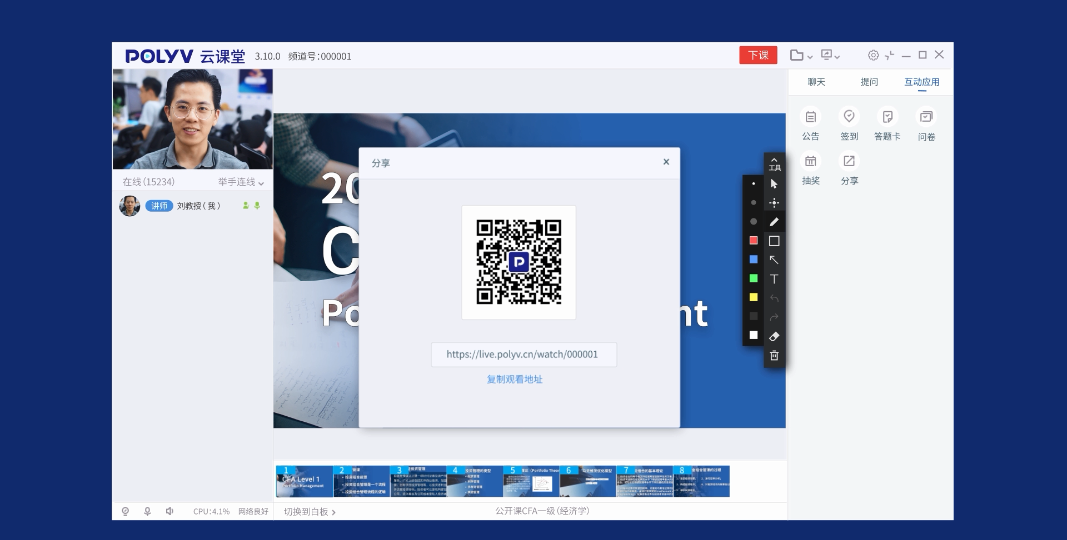Click the trash clear-all icon

tap(774, 355)
